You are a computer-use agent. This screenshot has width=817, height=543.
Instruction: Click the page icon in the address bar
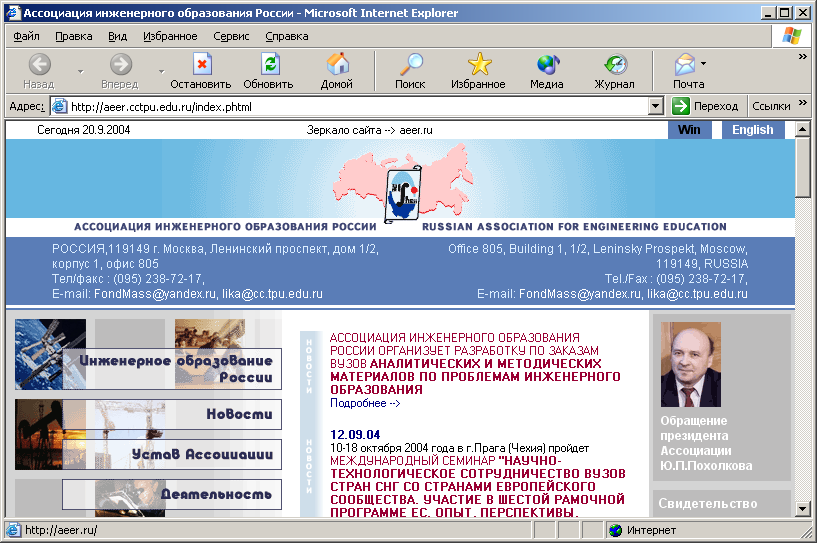(x=59, y=106)
